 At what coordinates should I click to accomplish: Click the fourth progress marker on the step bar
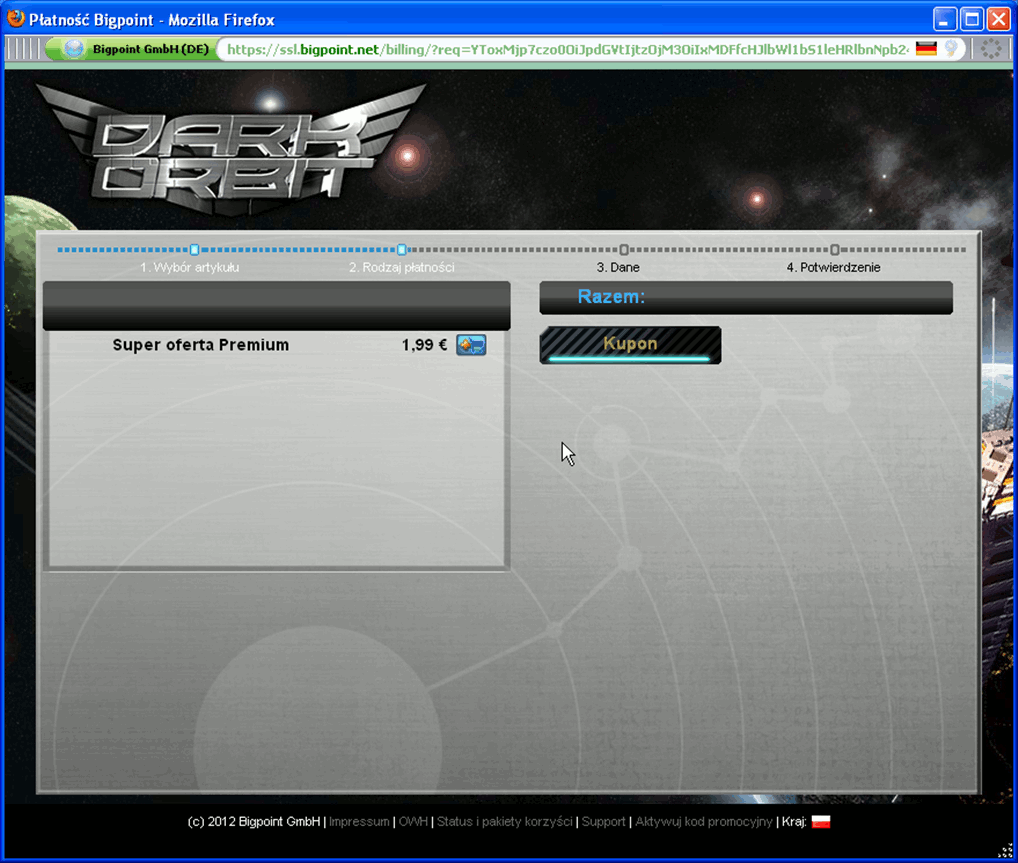click(x=835, y=249)
